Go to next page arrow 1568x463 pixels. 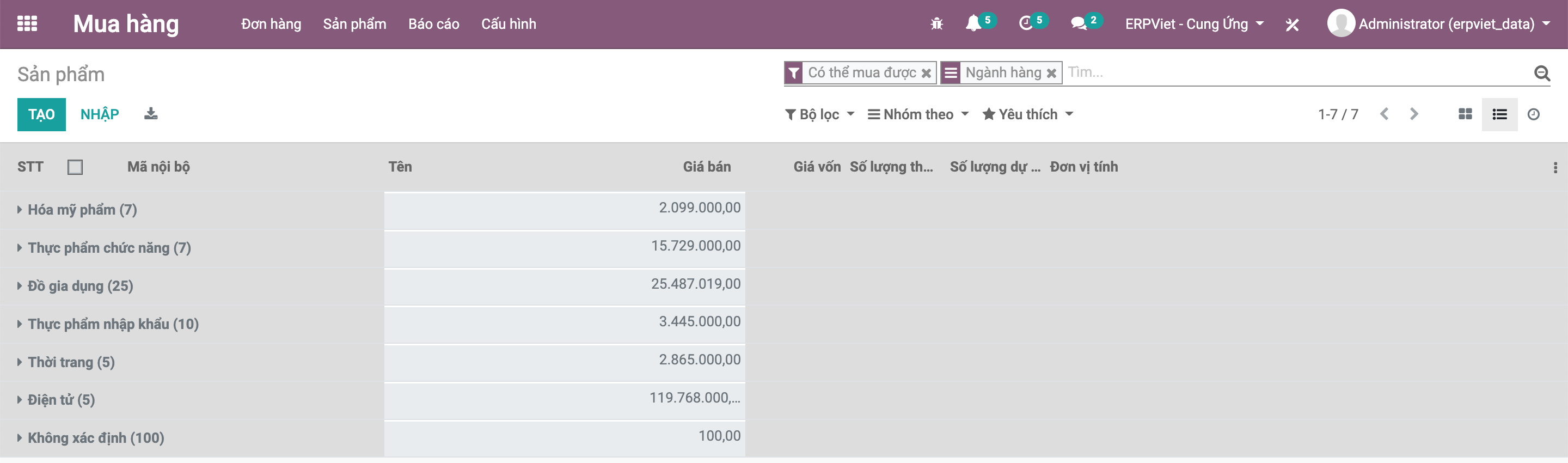(x=1413, y=114)
